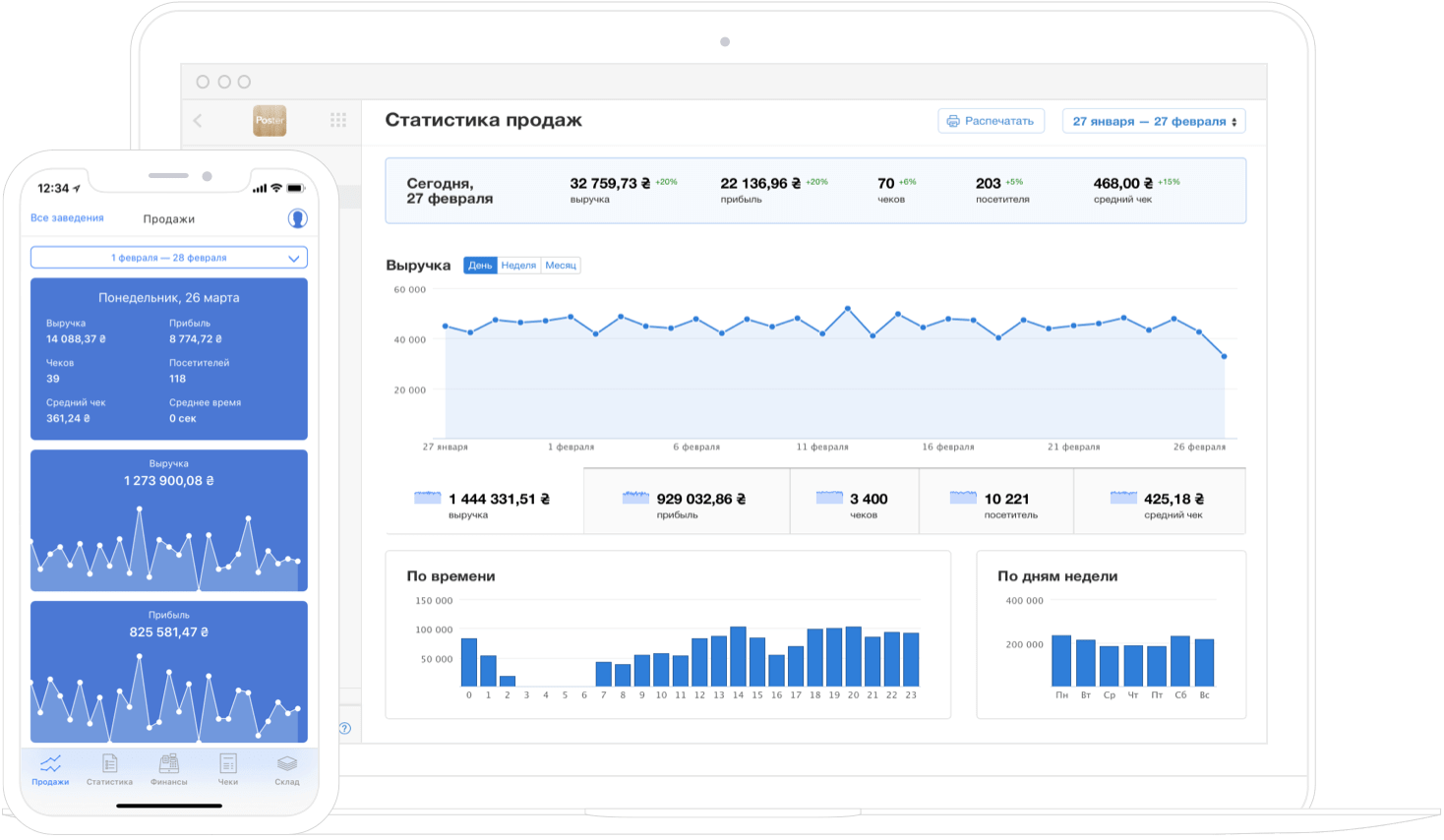Select the средний чек 425,18 tab
This screenshot has height=840, width=1444.
[x=1160, y=502]
